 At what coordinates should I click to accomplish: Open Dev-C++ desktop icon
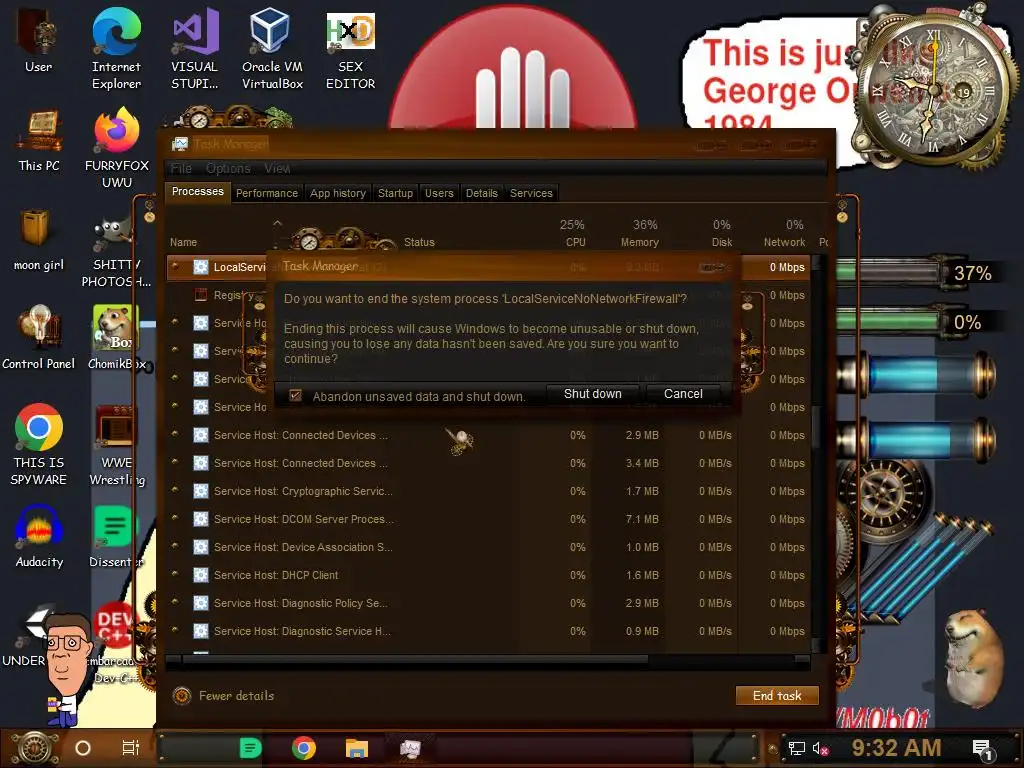116,643
